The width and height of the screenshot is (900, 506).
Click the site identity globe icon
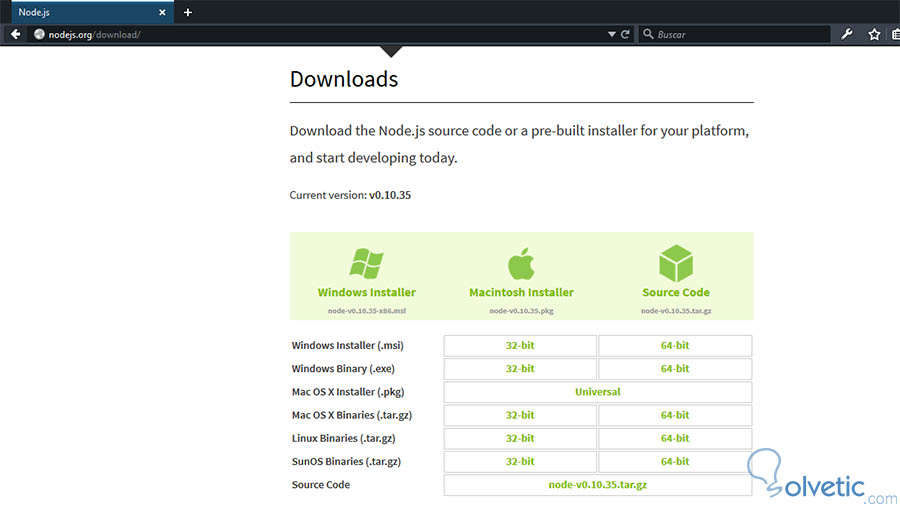pyautogui.click(x=39, y=34)
